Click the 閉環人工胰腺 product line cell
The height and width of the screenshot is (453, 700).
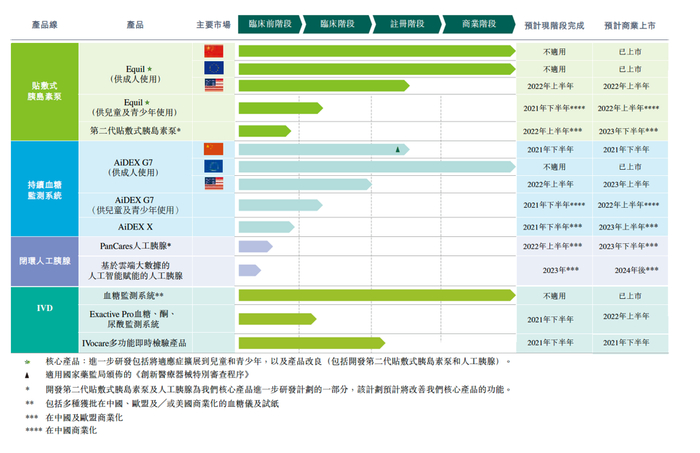[45, 261]
